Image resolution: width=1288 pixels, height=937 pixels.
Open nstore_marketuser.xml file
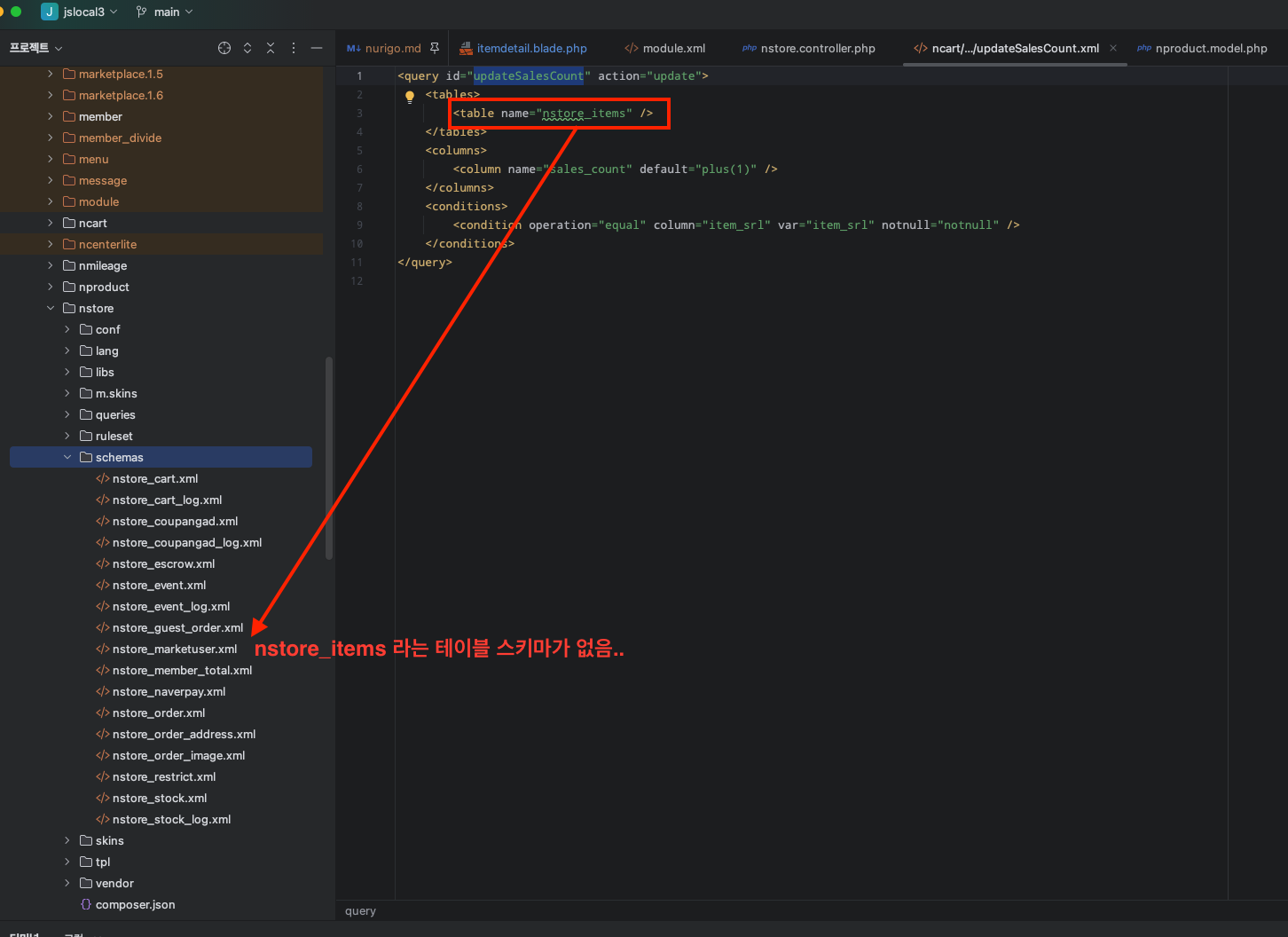[167, 649]
